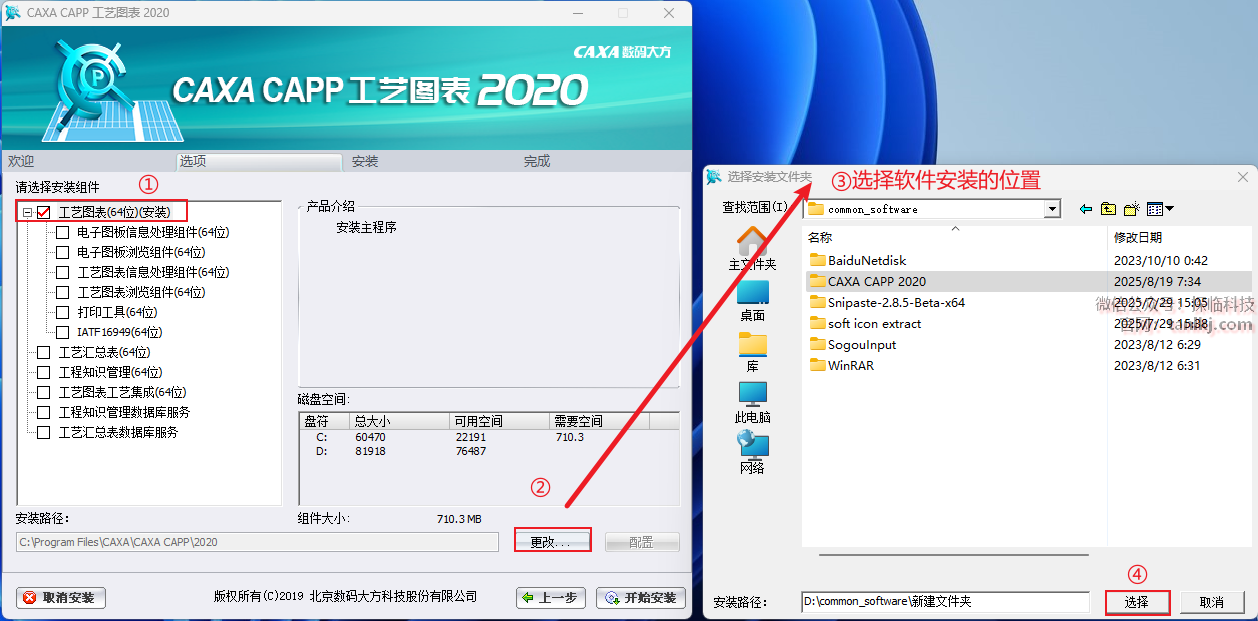Viewport: 1258px width, 621px height.
Task: Confirm folder with 选择 button
Action: [1138, 602]
